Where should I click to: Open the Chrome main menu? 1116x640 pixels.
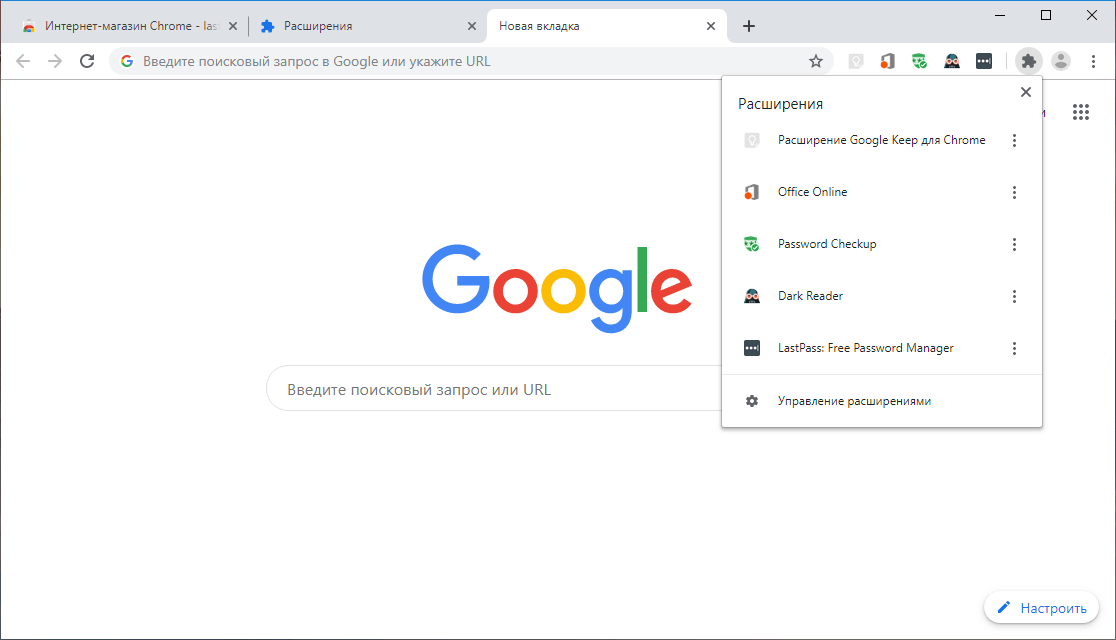pyautogui.click(x=1093, y=61)
